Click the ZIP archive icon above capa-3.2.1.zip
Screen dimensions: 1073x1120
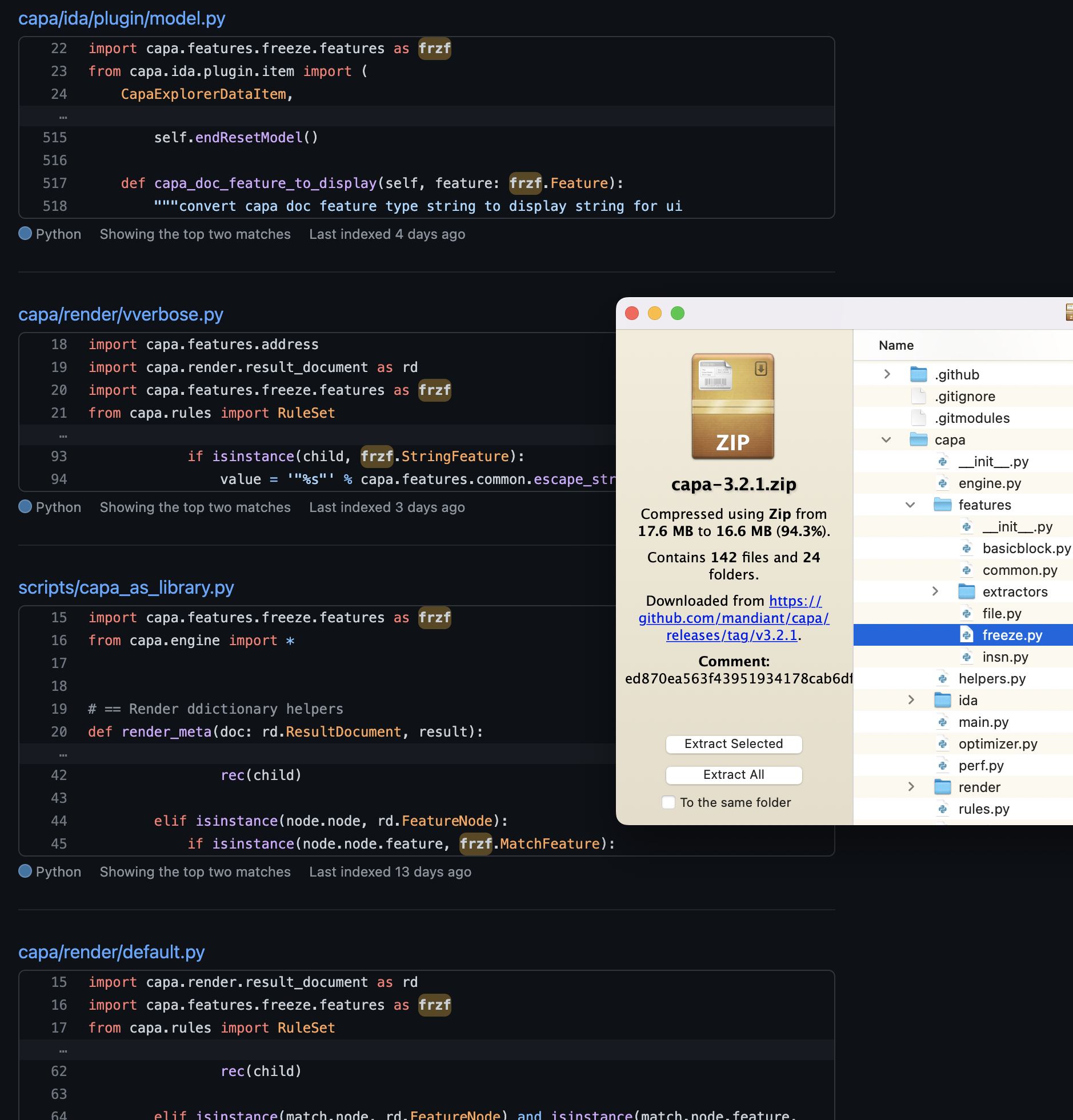[733, 407]
